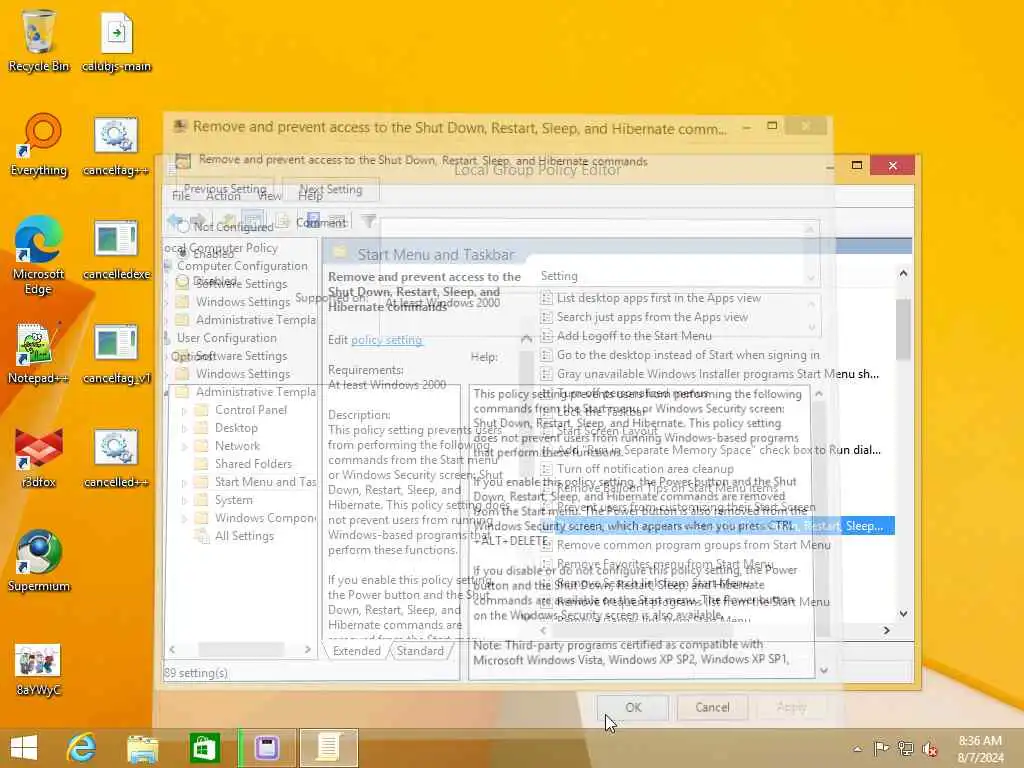Select the Not Configured radio button

pos(184,227)
